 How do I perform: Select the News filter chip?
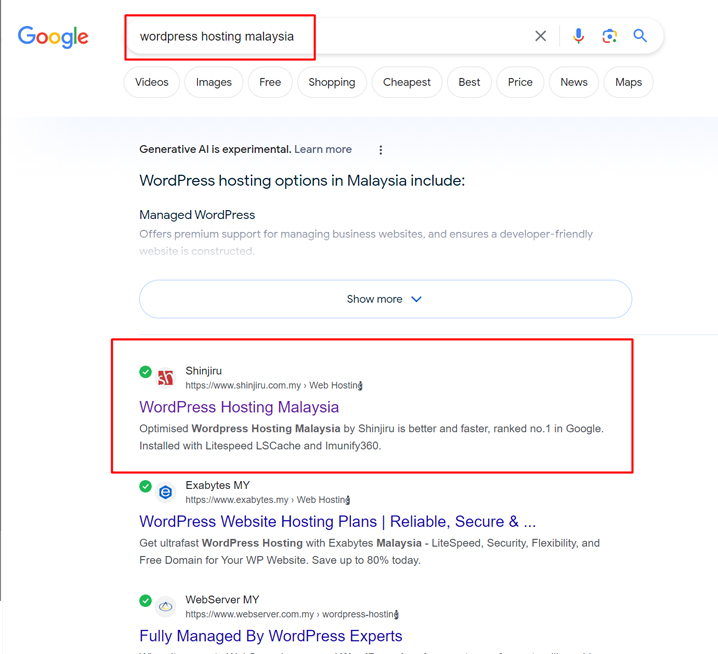[574, 82]
